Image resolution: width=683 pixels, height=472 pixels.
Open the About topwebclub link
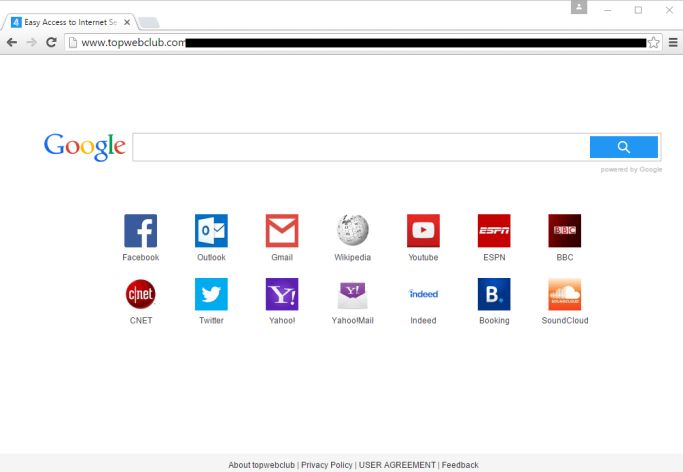coord(261,465)
